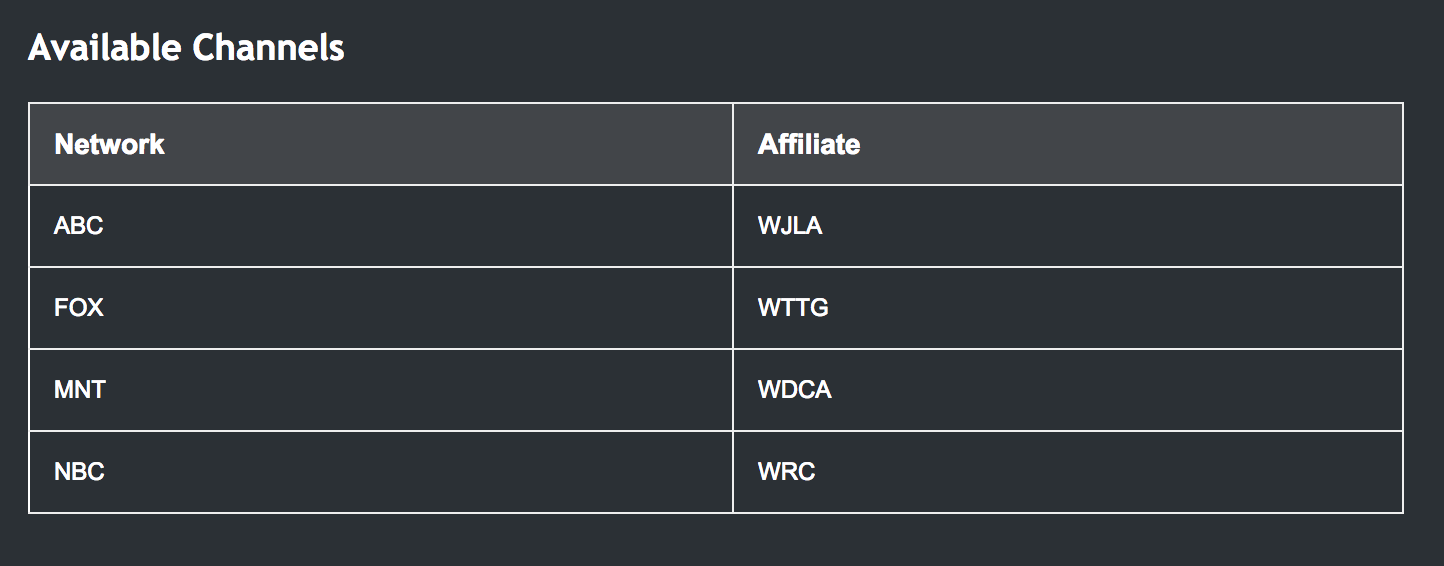Click the word Channels in the heading
Screen dimensions: 1444x566
pyautogui.click(x=268, y=48)
